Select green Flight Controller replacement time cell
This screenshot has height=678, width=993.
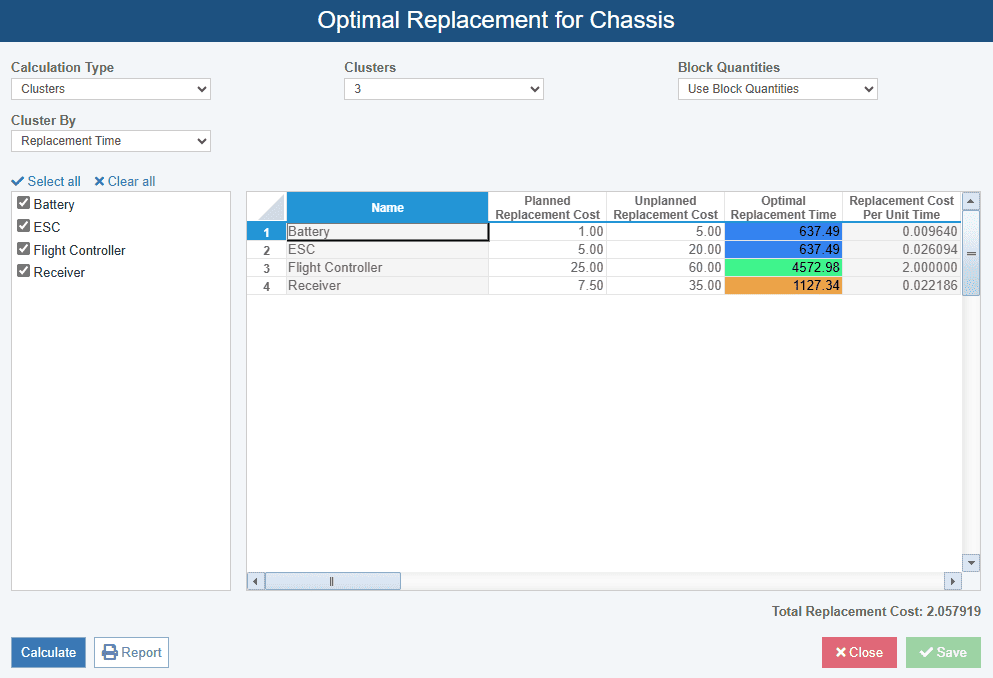pyautogui.click(x=783, y=268)
